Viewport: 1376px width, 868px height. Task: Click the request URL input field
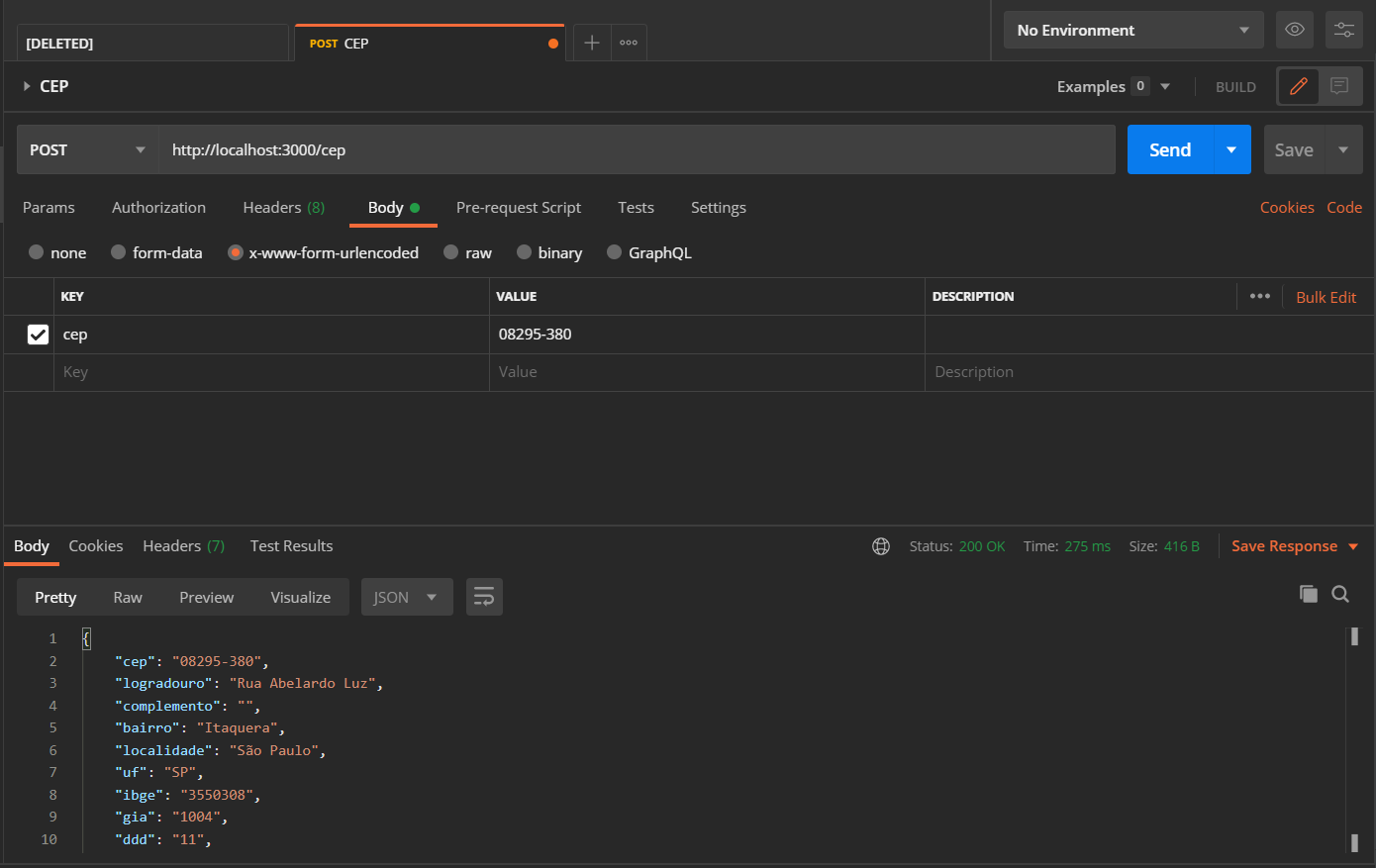tap(634, 149)
